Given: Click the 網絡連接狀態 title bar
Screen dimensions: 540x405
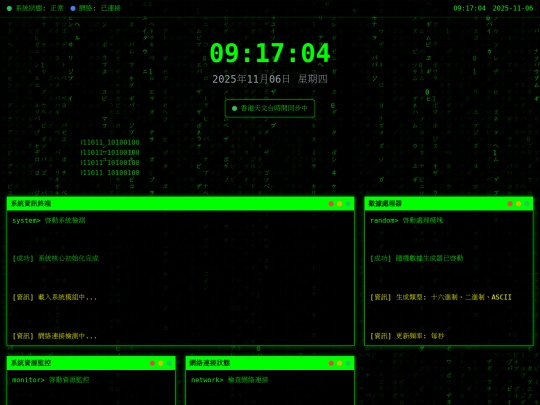Looking at the screenshot, I should (270, 363).
